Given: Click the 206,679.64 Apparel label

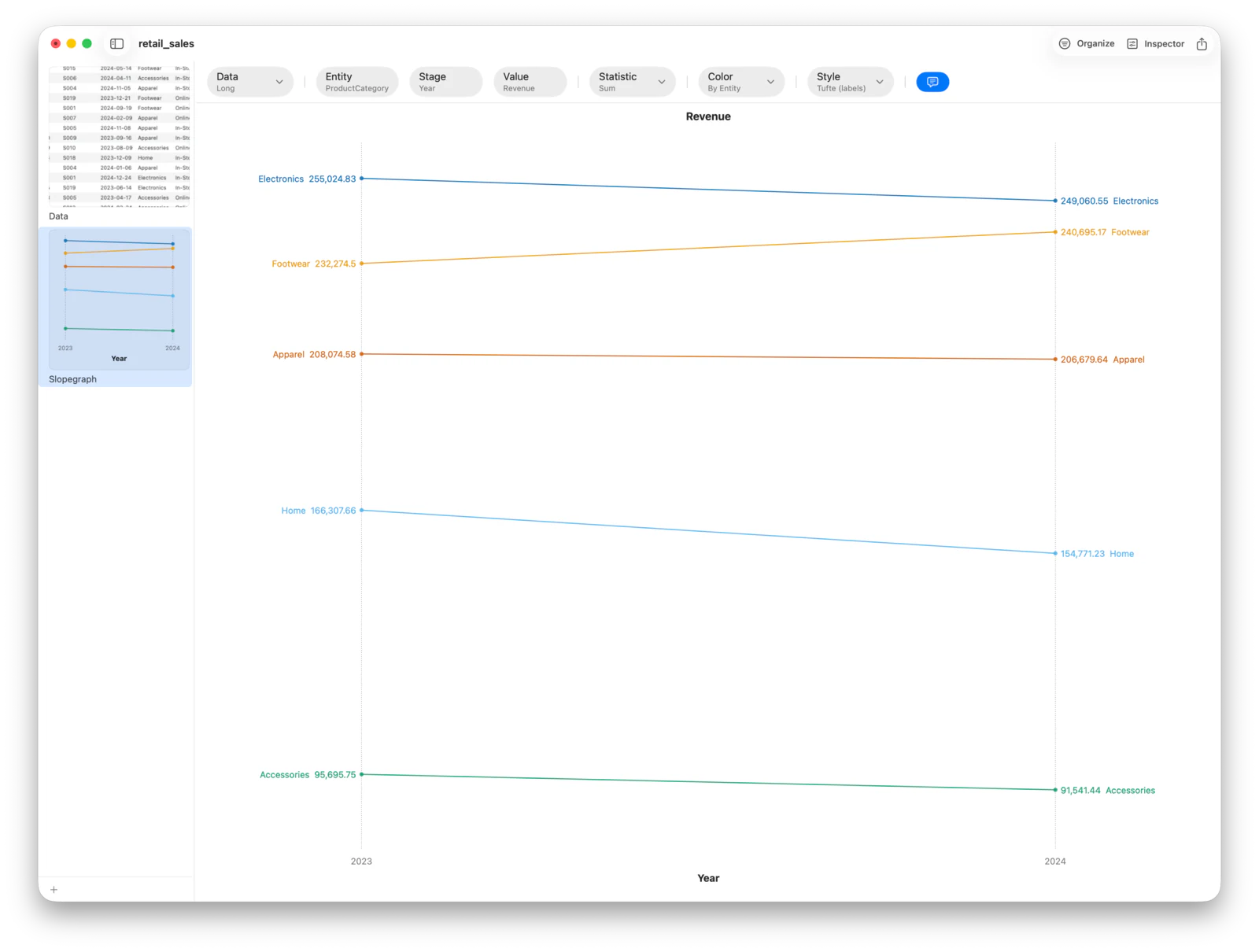Looking at the screenshot, I should [1102, 360].
